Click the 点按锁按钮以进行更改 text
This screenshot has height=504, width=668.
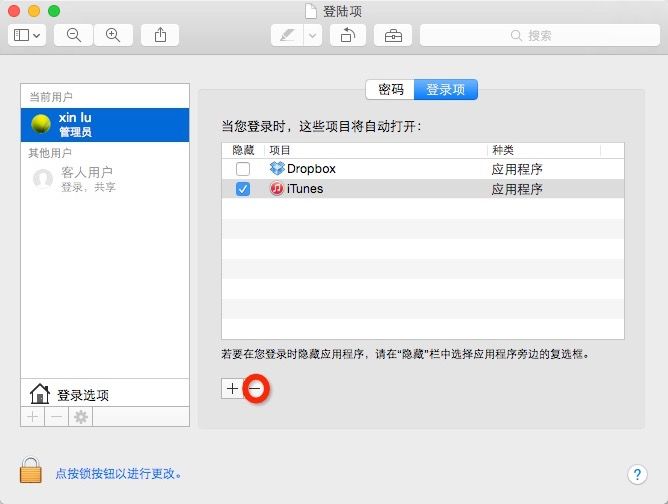click(x=118, y=473)
